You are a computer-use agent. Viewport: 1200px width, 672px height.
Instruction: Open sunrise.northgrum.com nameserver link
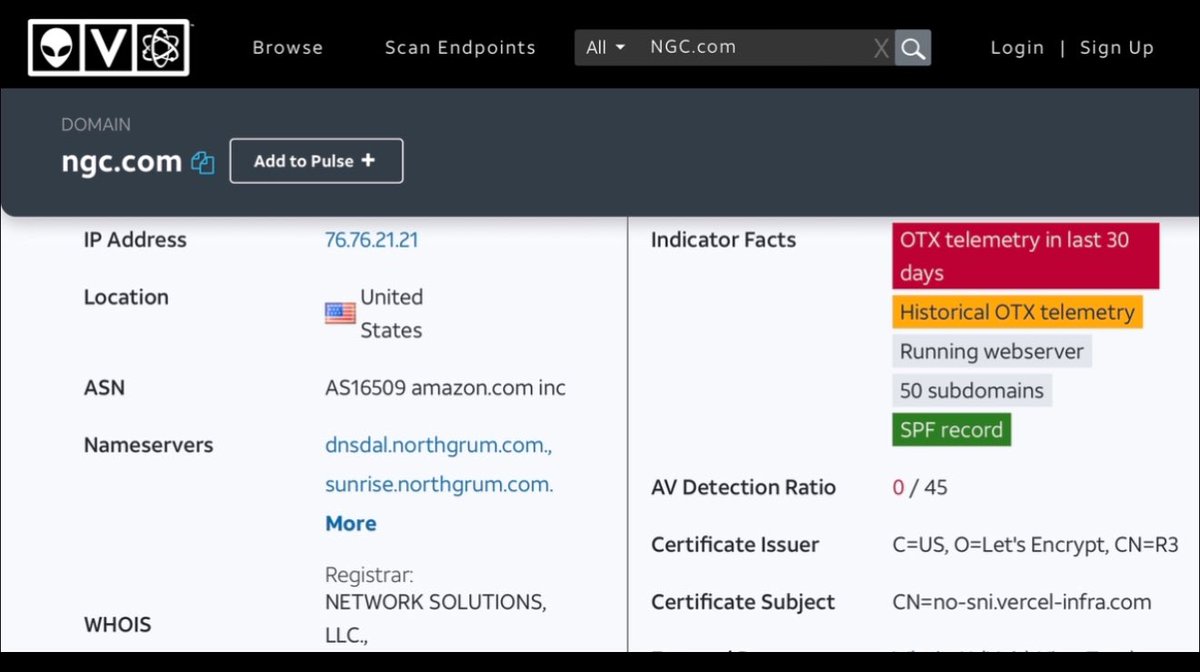click(x=438, y=484)
